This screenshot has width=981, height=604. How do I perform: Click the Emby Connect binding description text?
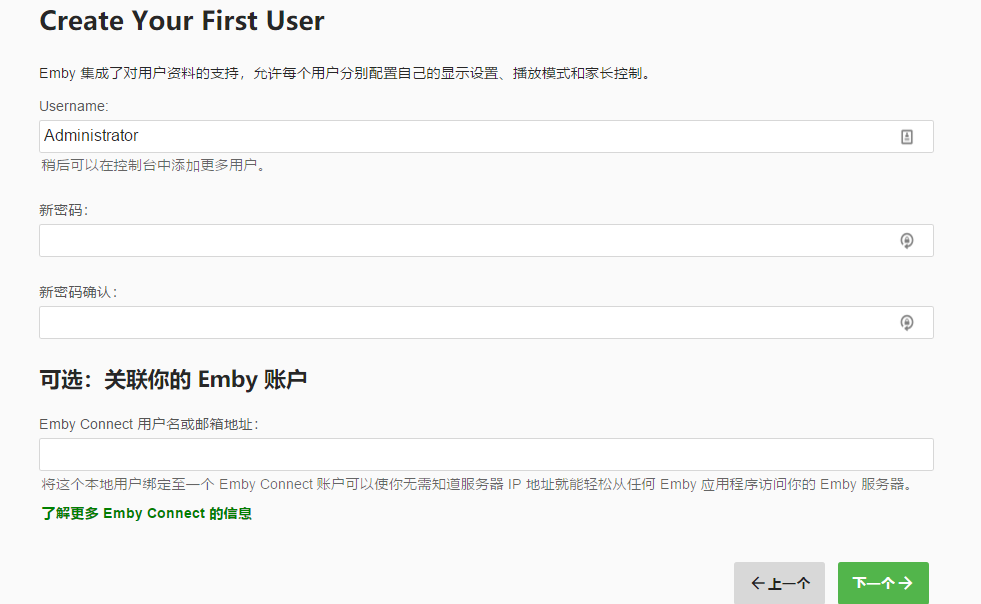[x=476, y=485]
